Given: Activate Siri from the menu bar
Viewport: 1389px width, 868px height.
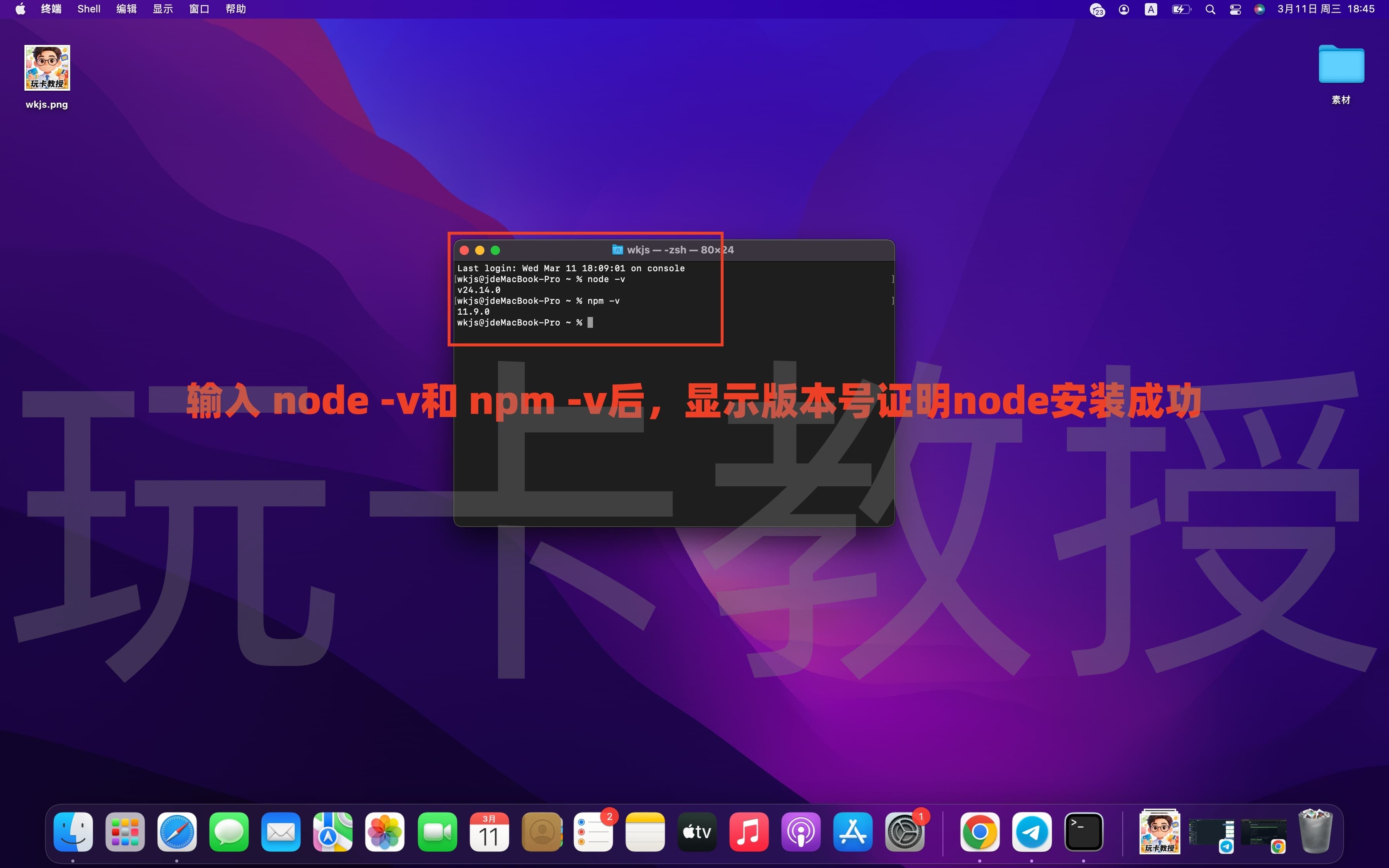Looking at the screenshot, I should 1260,9.
